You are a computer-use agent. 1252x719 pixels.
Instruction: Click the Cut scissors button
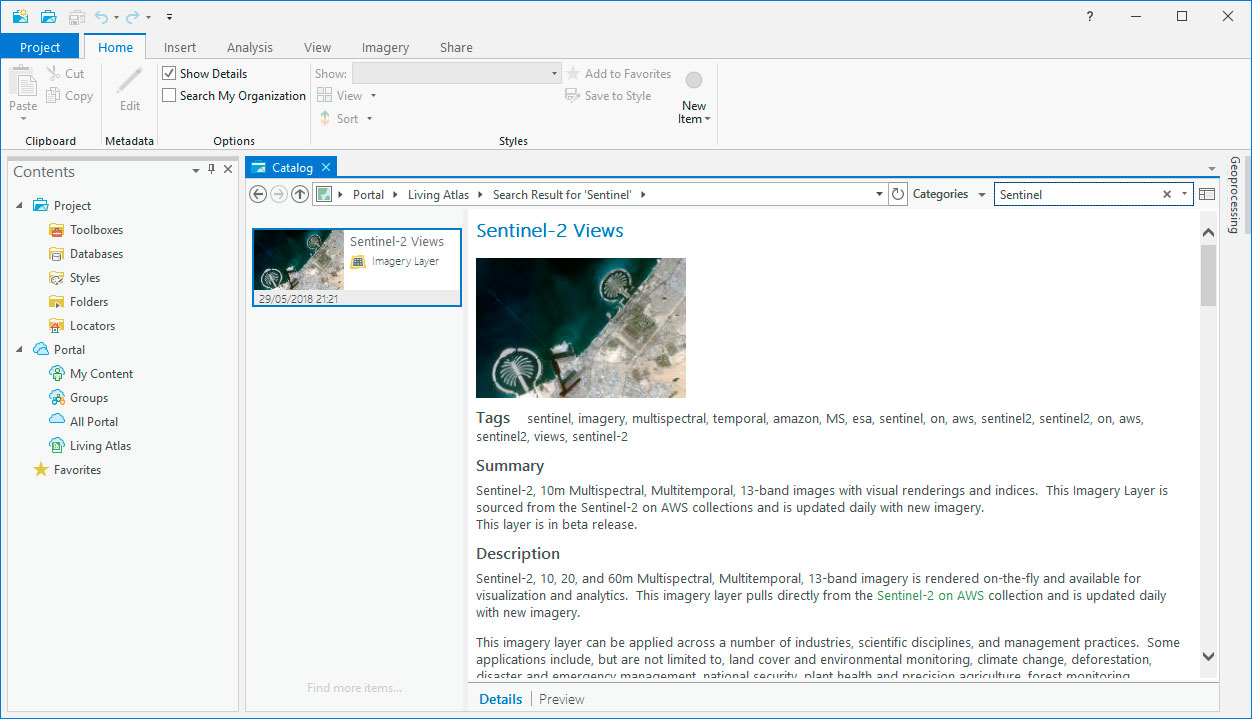click(x=65, y=74)
